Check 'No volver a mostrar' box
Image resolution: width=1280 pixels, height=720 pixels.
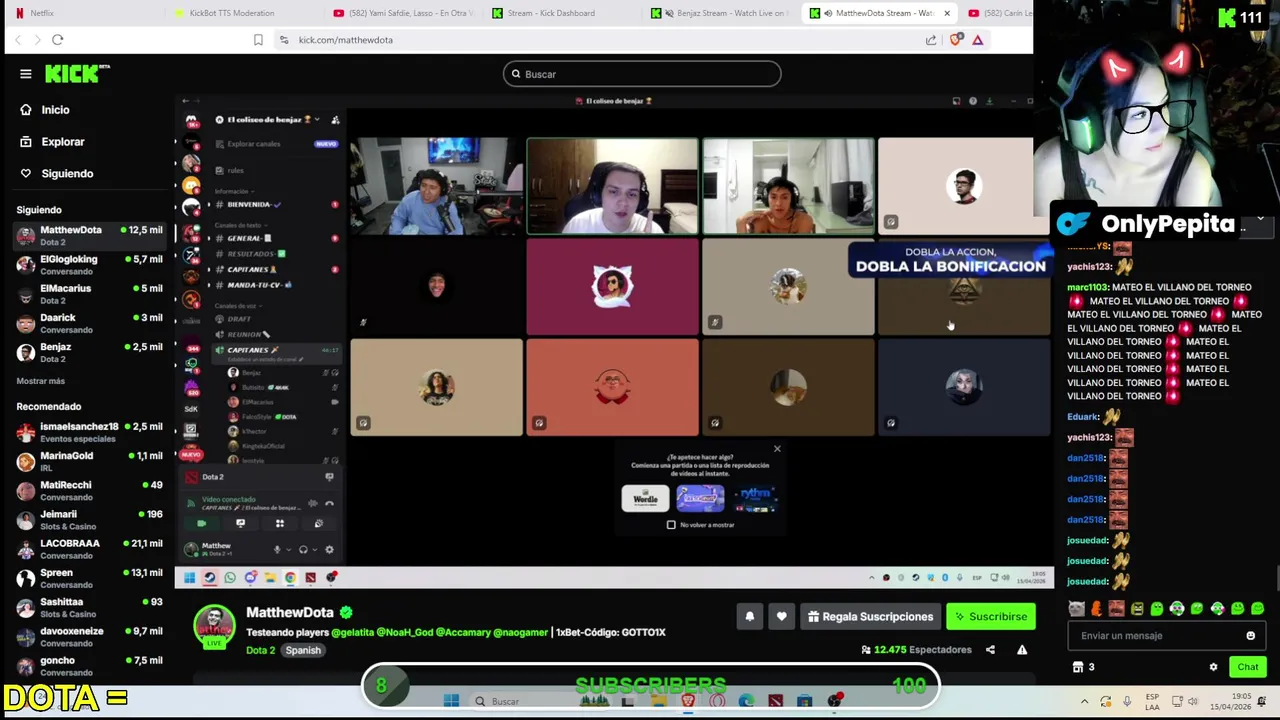pos(671,525)
